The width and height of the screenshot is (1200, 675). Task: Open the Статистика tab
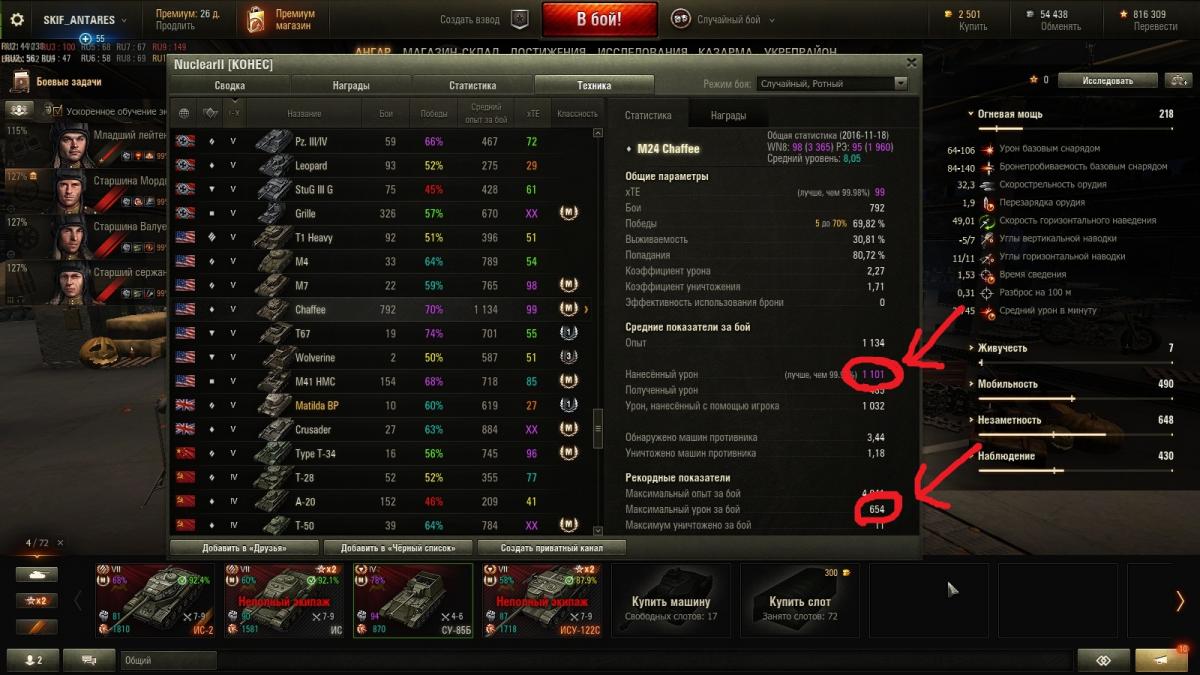(472, 86)
